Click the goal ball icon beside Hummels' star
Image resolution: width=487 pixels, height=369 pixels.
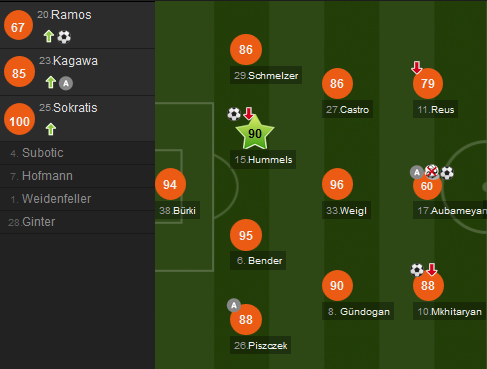click(x=234, y=114)
